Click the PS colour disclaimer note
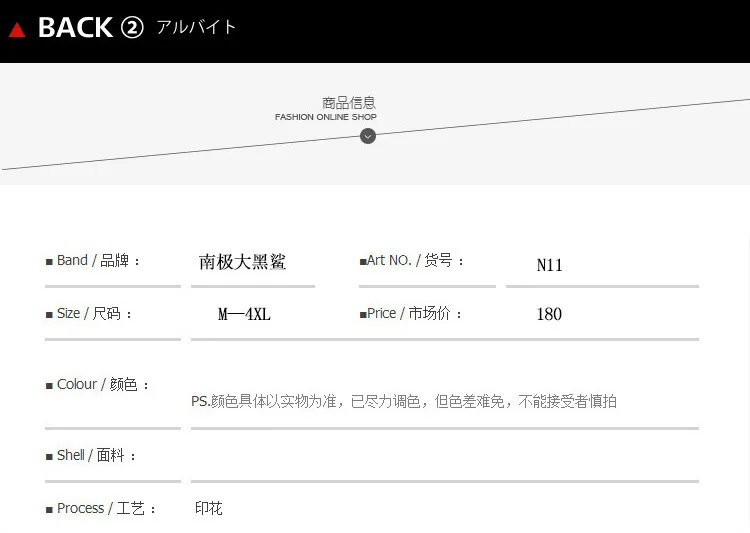The height and width of the screenshot is (533, 750). 404,401
